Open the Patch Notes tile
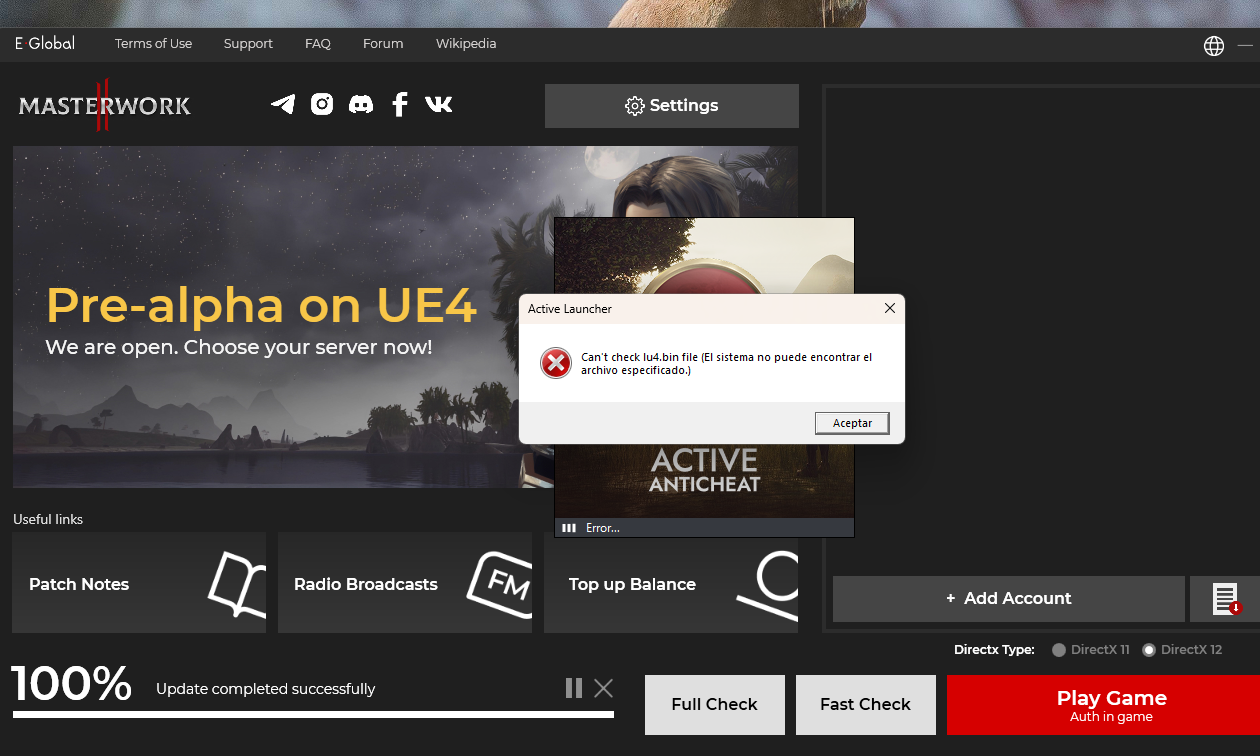1260x756 pixels. pos(139,584)
